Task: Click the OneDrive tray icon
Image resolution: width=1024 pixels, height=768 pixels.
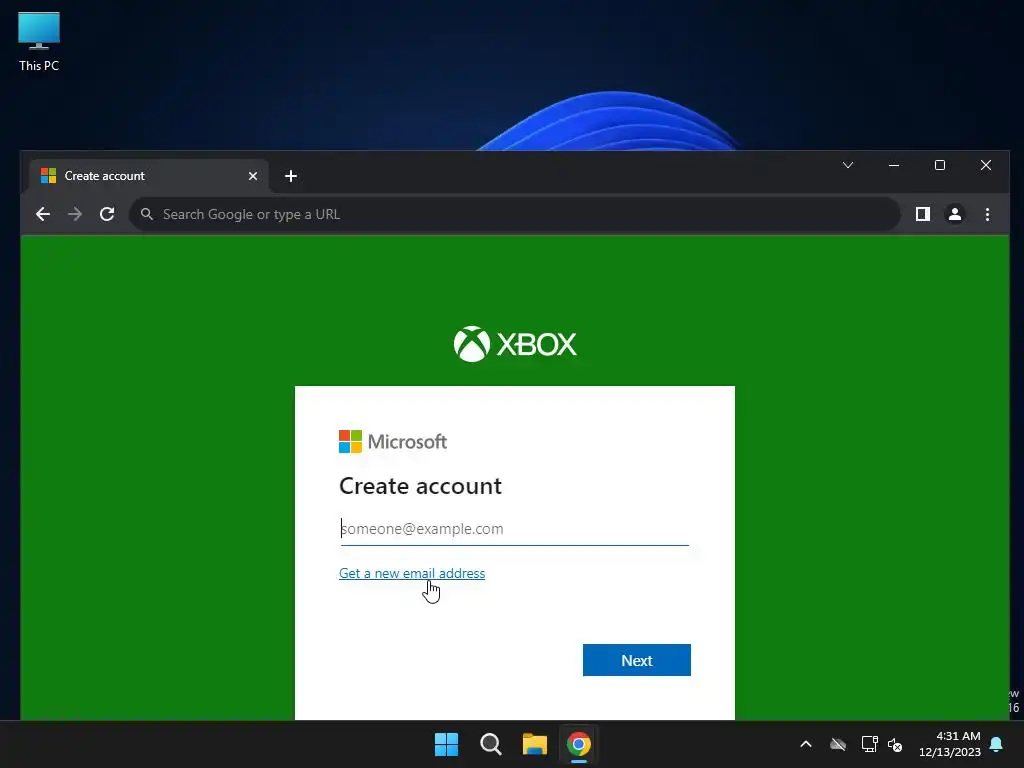Action: 838,744
